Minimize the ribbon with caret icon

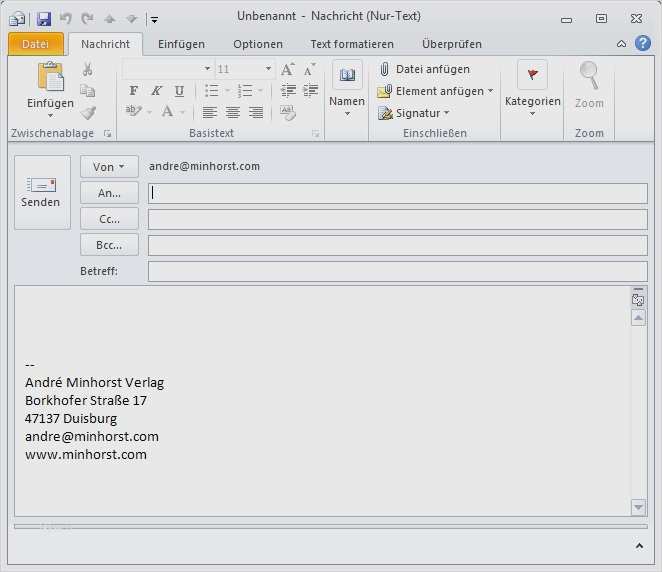click(621, 44)
